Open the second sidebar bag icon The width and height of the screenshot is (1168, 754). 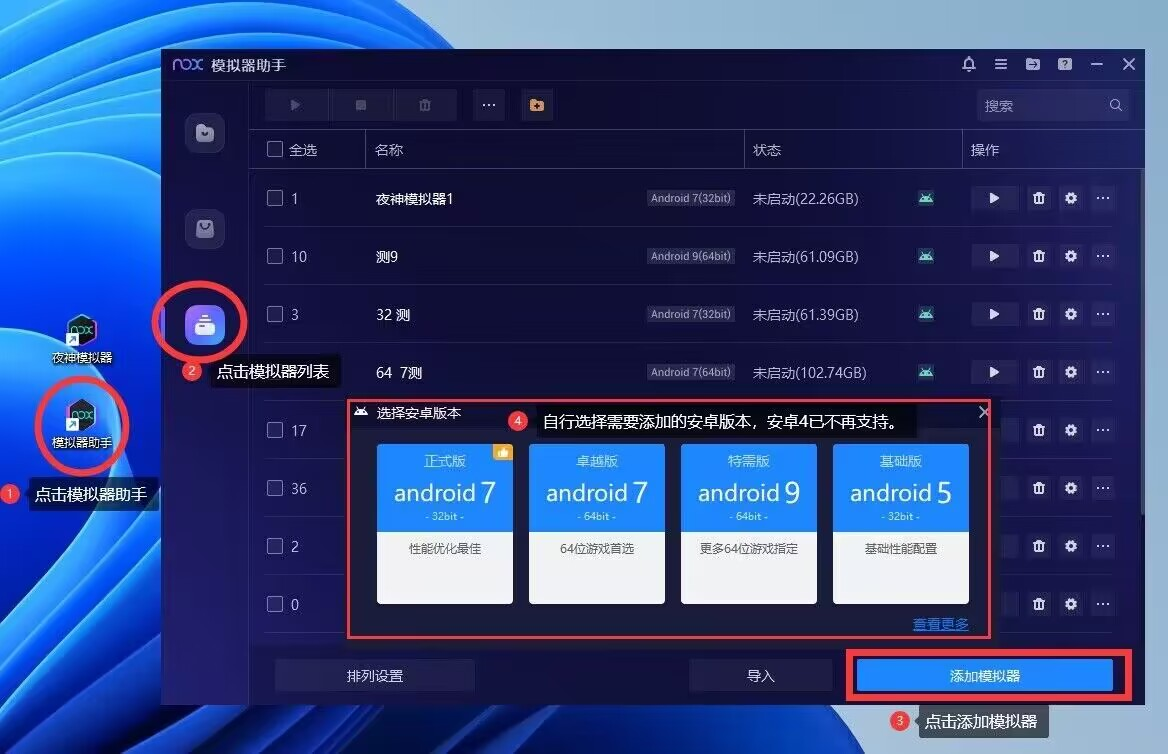(205, 228)
